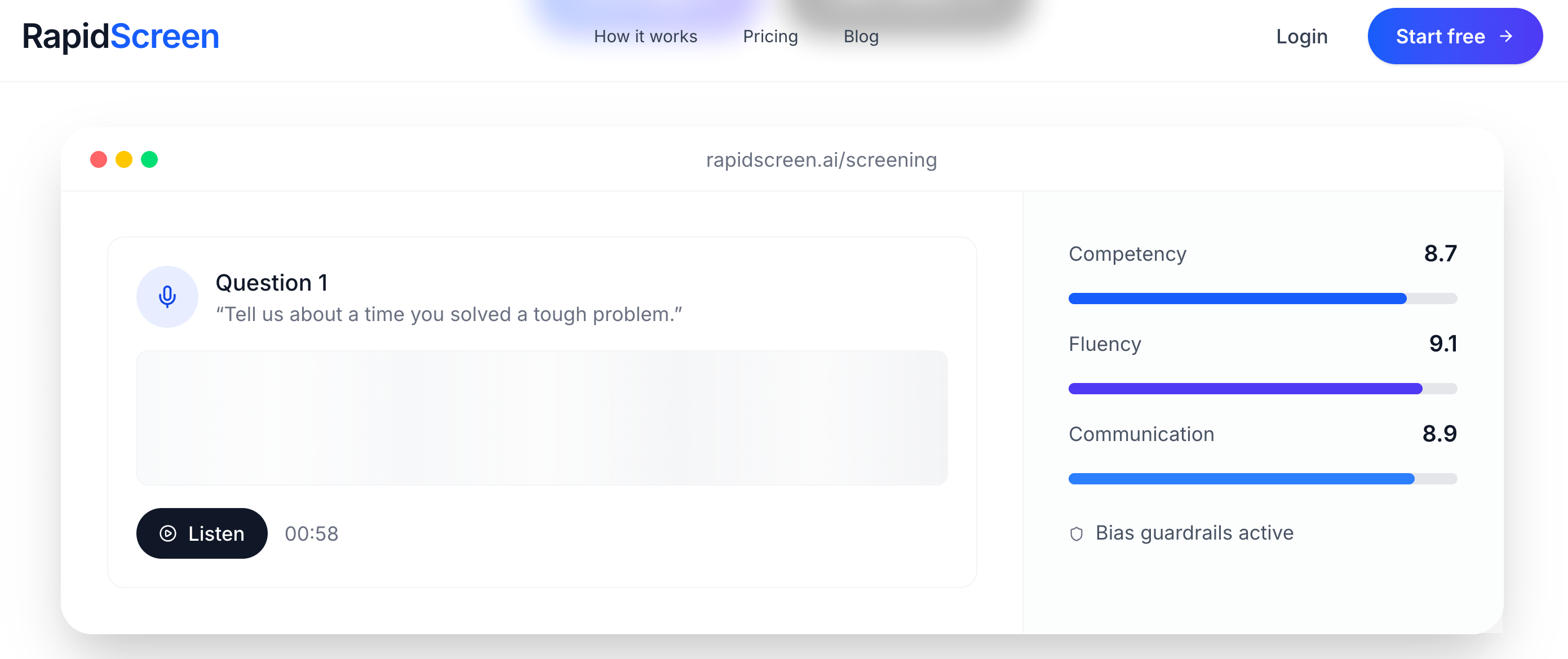
Task: Navigate to the Blog link
Action: (861, 37)
